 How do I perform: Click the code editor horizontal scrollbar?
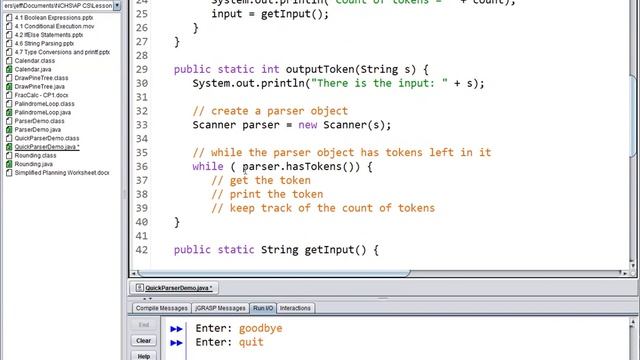click(273, 273)
